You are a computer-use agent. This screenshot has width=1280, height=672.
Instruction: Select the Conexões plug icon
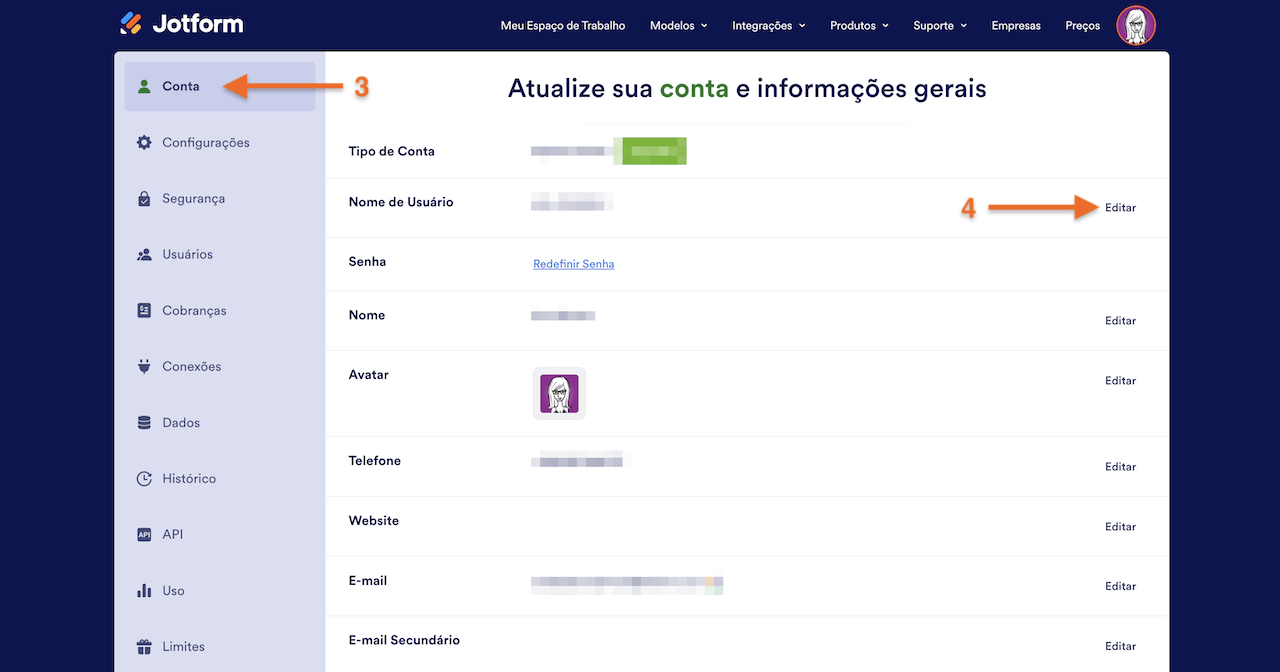[144, 366]
